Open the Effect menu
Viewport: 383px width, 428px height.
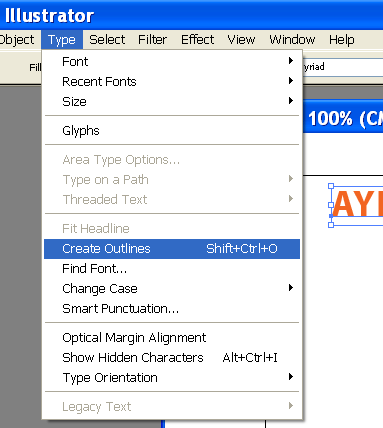point(197,40)
